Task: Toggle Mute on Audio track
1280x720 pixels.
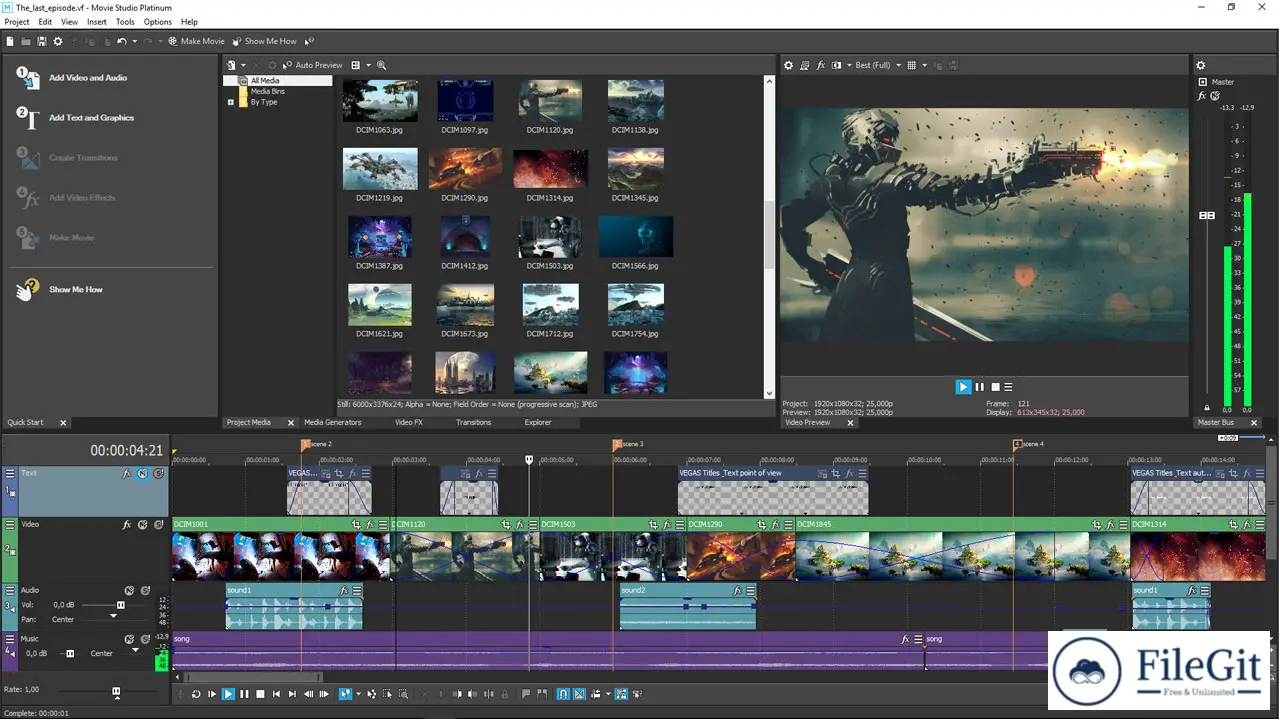Action: pyautogui.click(x=129, y=590)
